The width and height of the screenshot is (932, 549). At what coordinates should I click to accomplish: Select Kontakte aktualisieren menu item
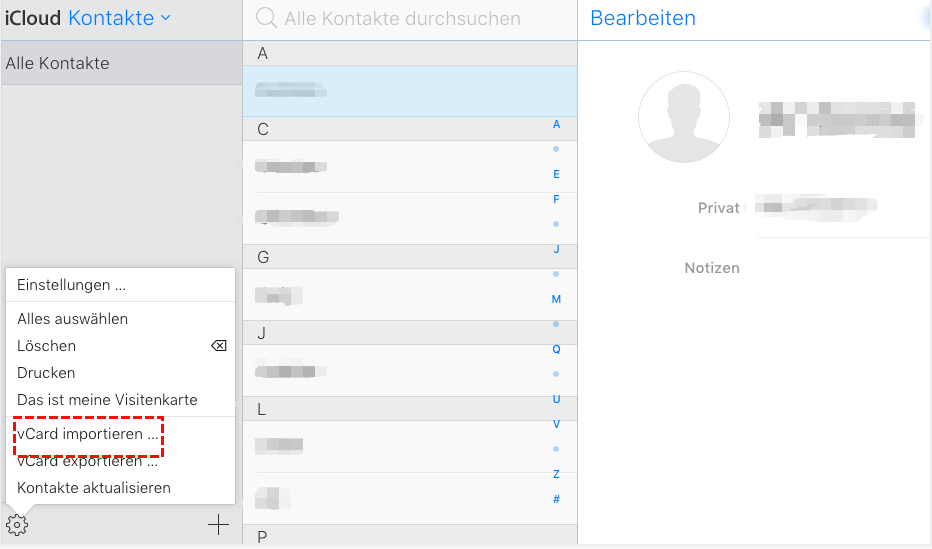[94, 488]
